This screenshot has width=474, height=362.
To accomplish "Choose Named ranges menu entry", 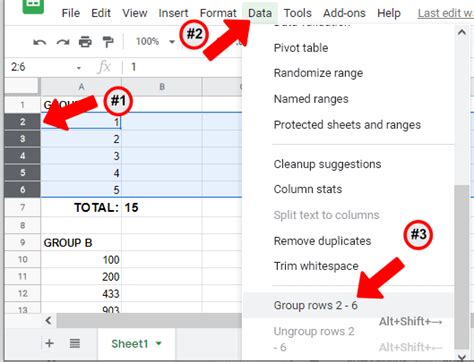I will pos(311,99).
